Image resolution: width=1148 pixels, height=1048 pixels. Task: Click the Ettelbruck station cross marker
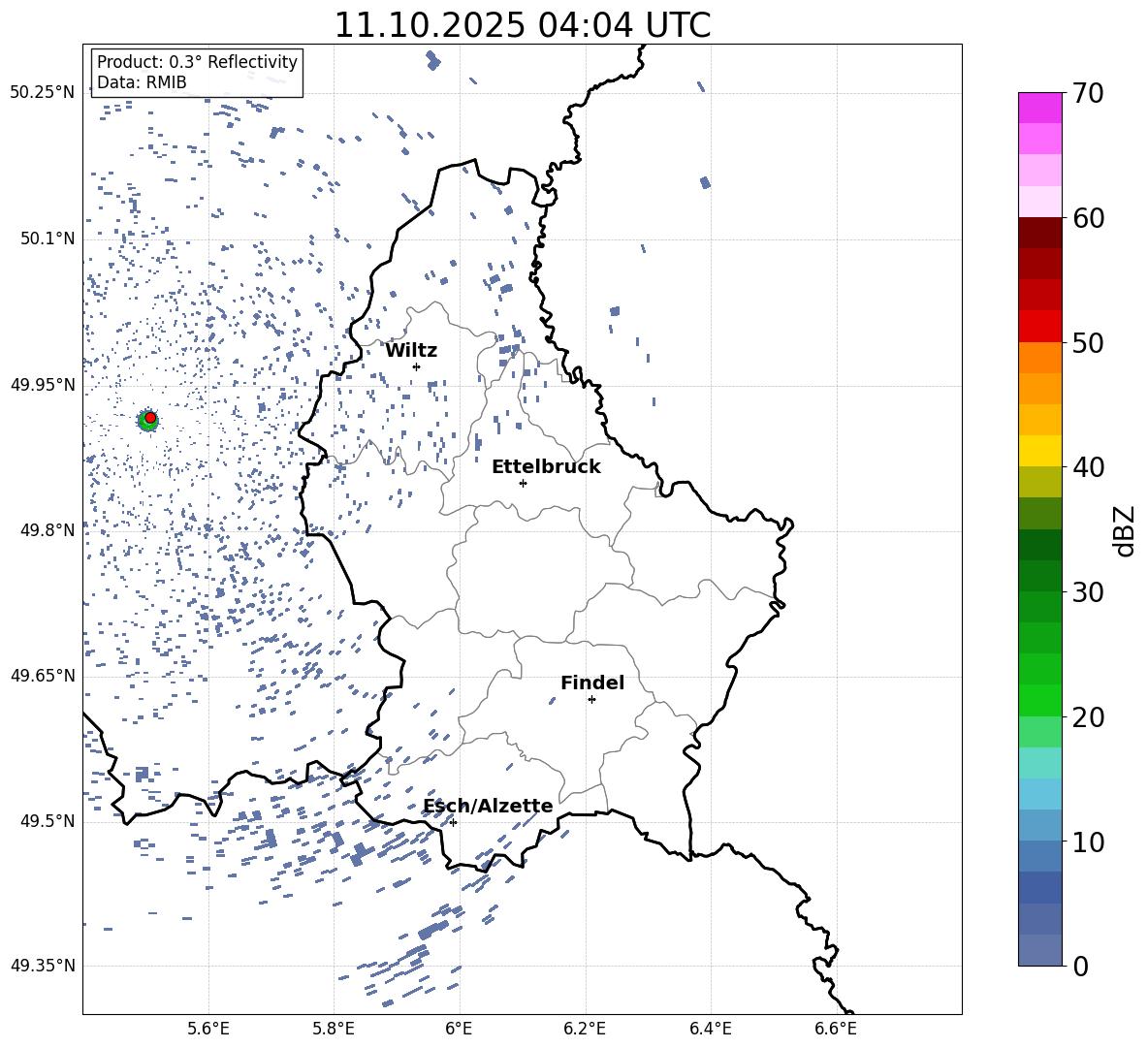coord(523,483)
